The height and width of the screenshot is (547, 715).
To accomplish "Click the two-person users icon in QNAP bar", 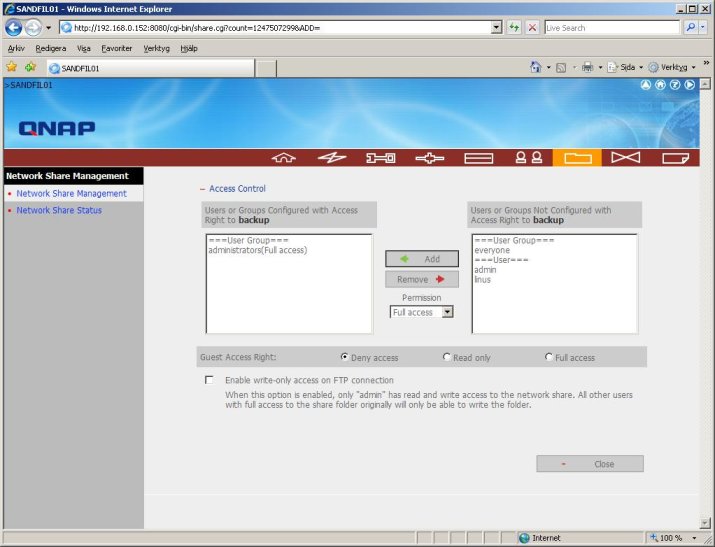I will point(528,158).
